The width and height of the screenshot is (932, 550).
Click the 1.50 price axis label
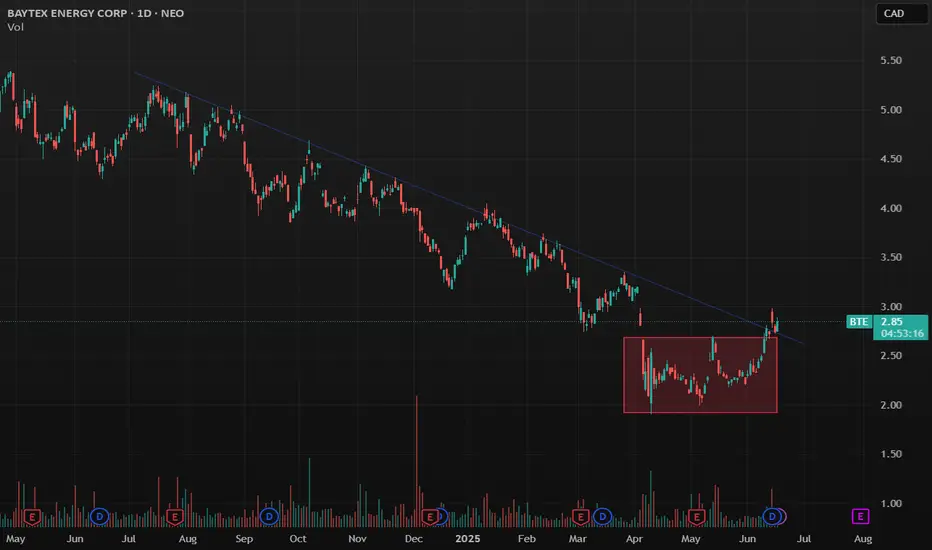click(x=891, y=454)
